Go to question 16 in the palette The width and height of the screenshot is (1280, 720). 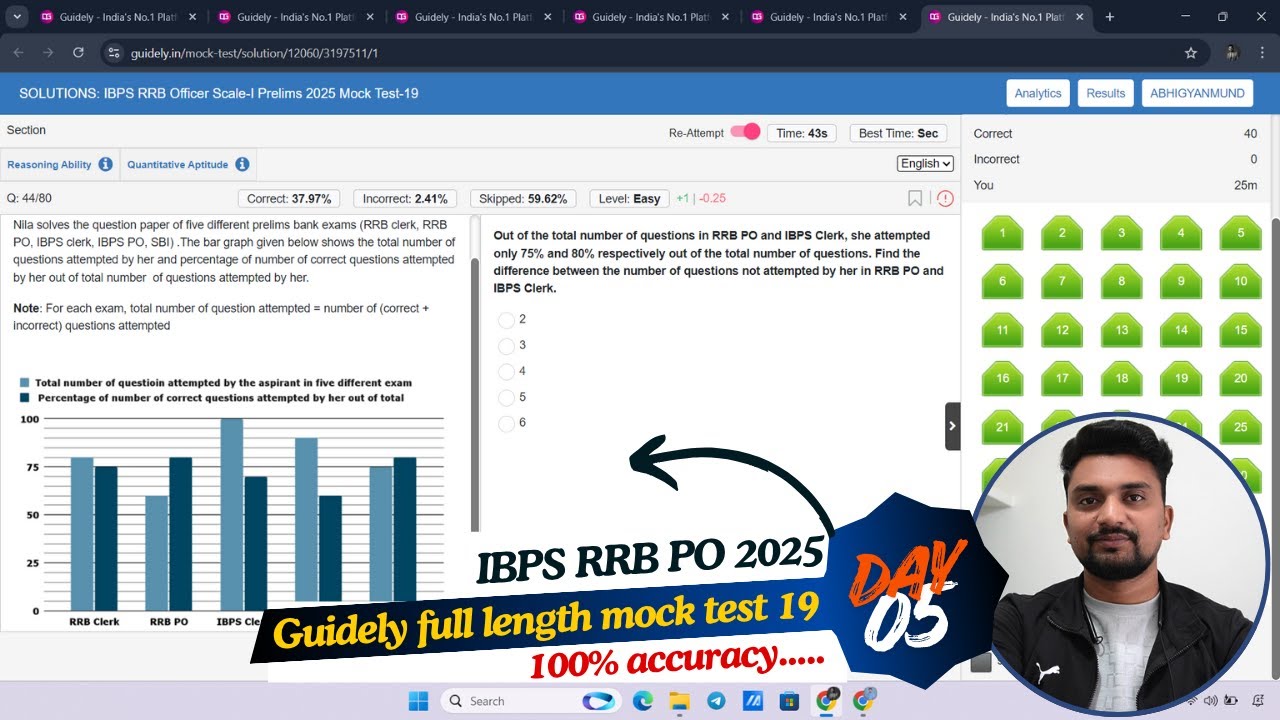point(1002,378)
